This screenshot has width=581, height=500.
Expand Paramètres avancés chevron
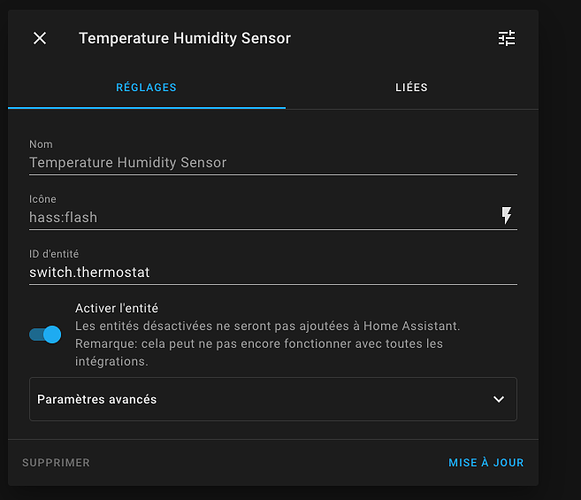pyautogui.click(x=499, y=399)
